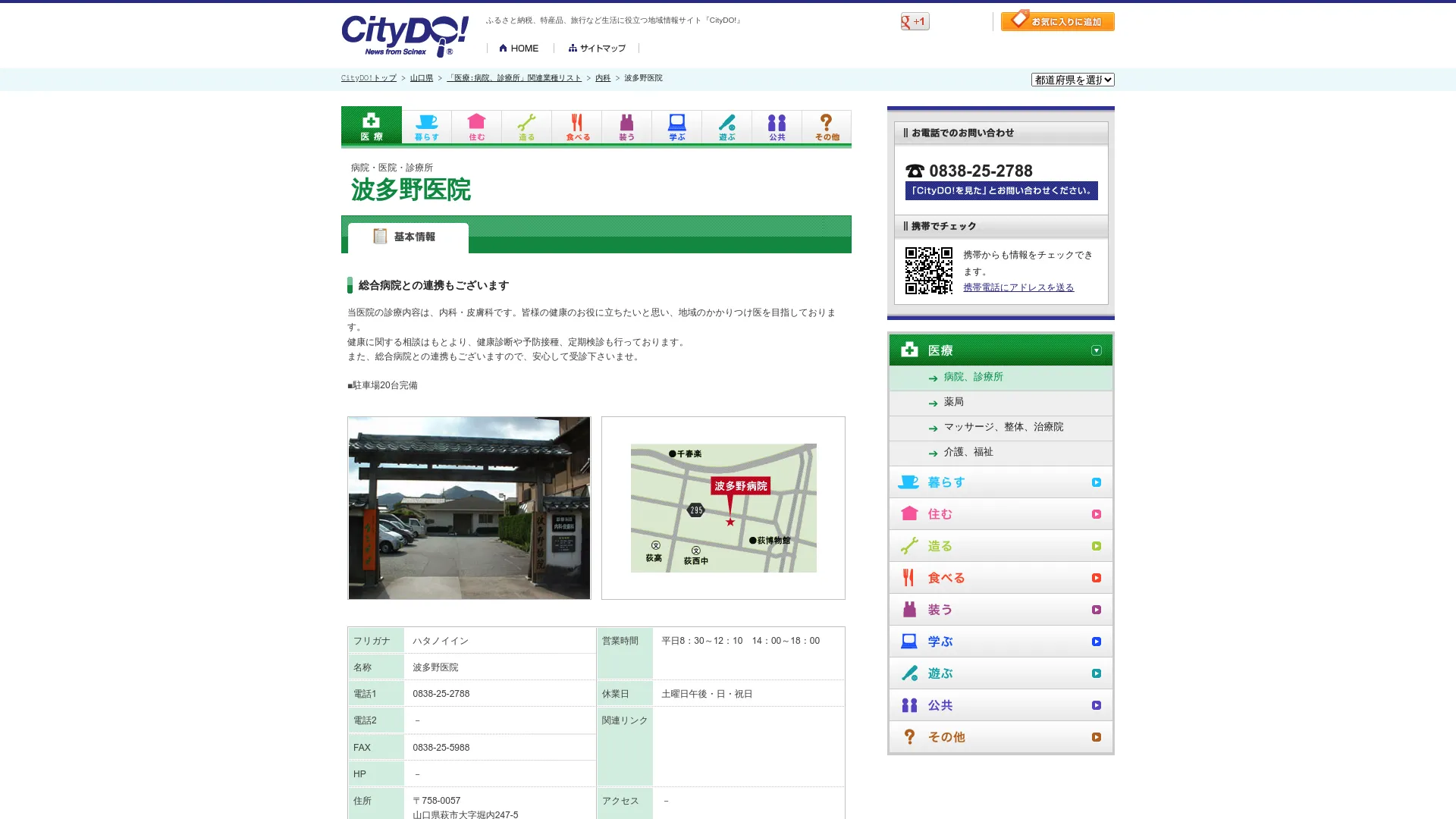Expand the 造る sidebar section arrow

click(1097, 546)
